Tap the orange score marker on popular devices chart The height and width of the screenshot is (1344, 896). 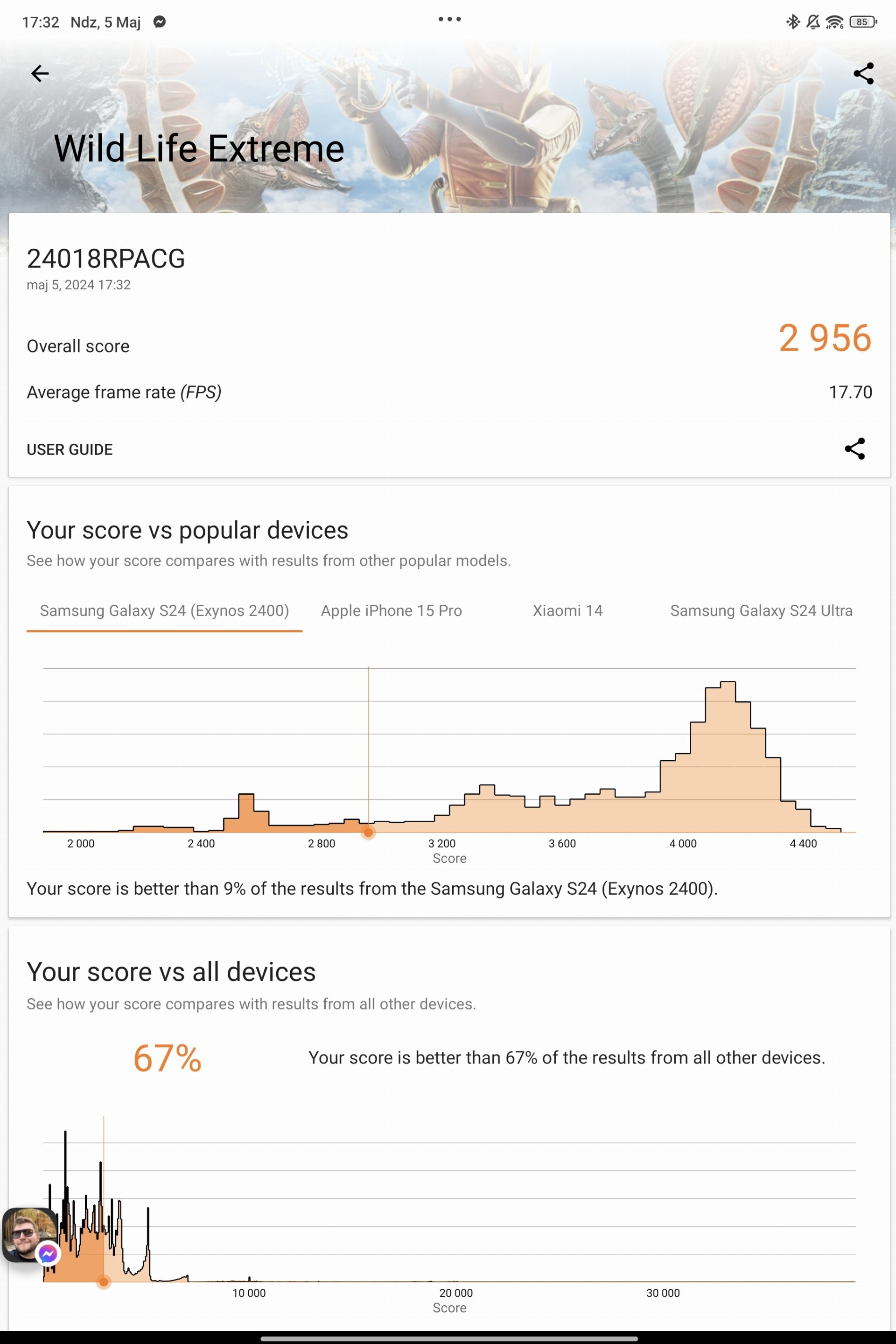[x=368, y=833]
